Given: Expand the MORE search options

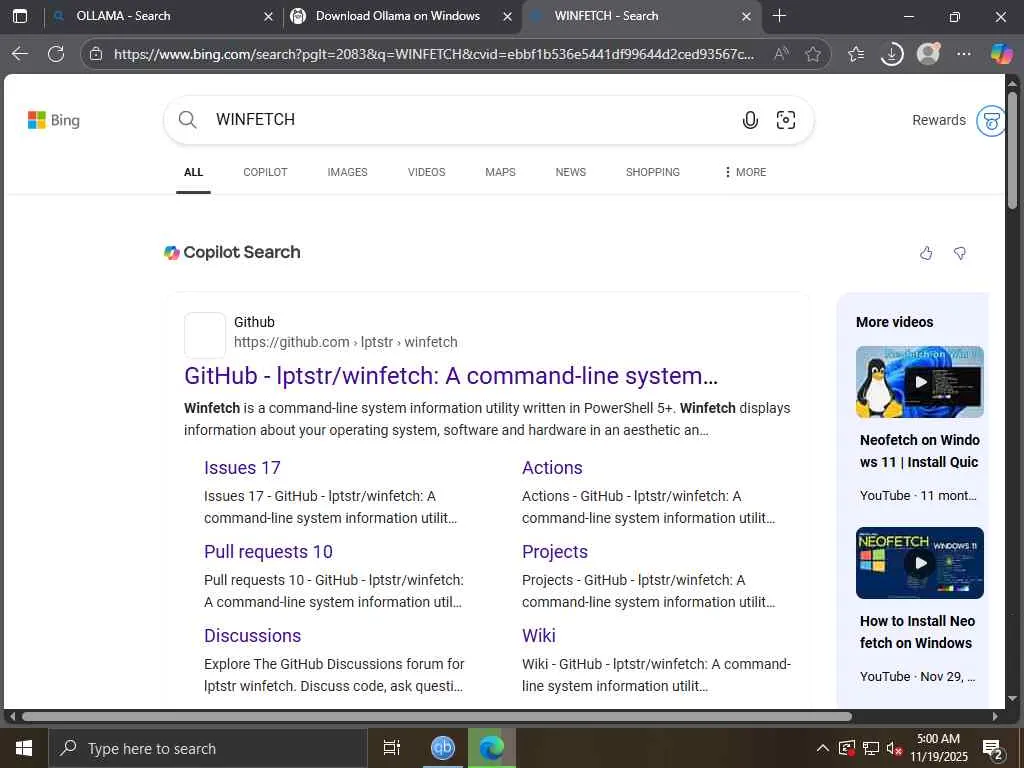Looking at the screenshot, I should (x=745, y=172).
